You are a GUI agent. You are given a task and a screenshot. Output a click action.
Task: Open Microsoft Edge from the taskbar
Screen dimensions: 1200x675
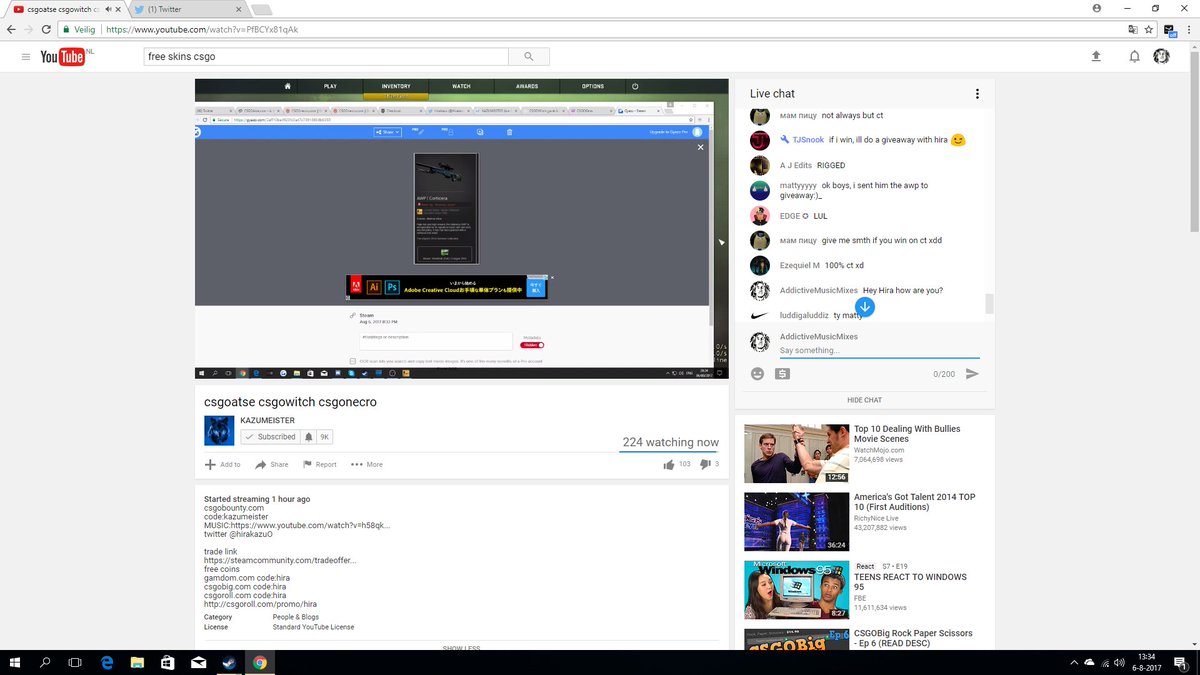click(106, 662)
